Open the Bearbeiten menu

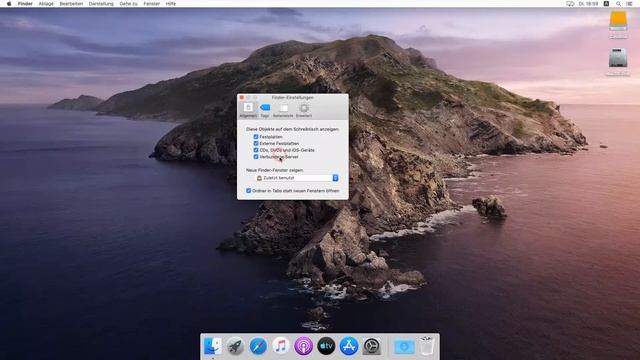tap(71, 4)
